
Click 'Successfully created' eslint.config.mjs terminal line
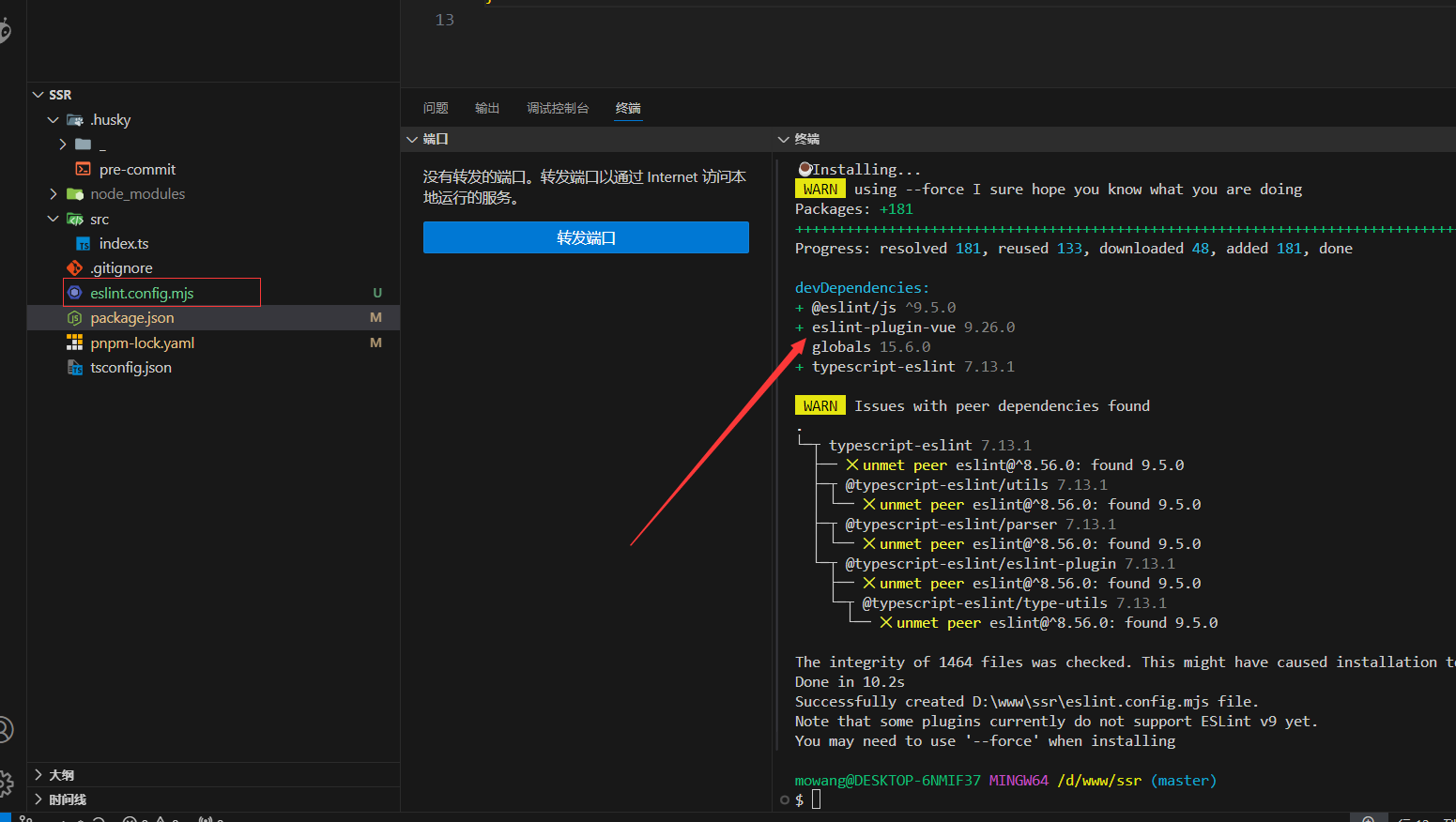1027,702
